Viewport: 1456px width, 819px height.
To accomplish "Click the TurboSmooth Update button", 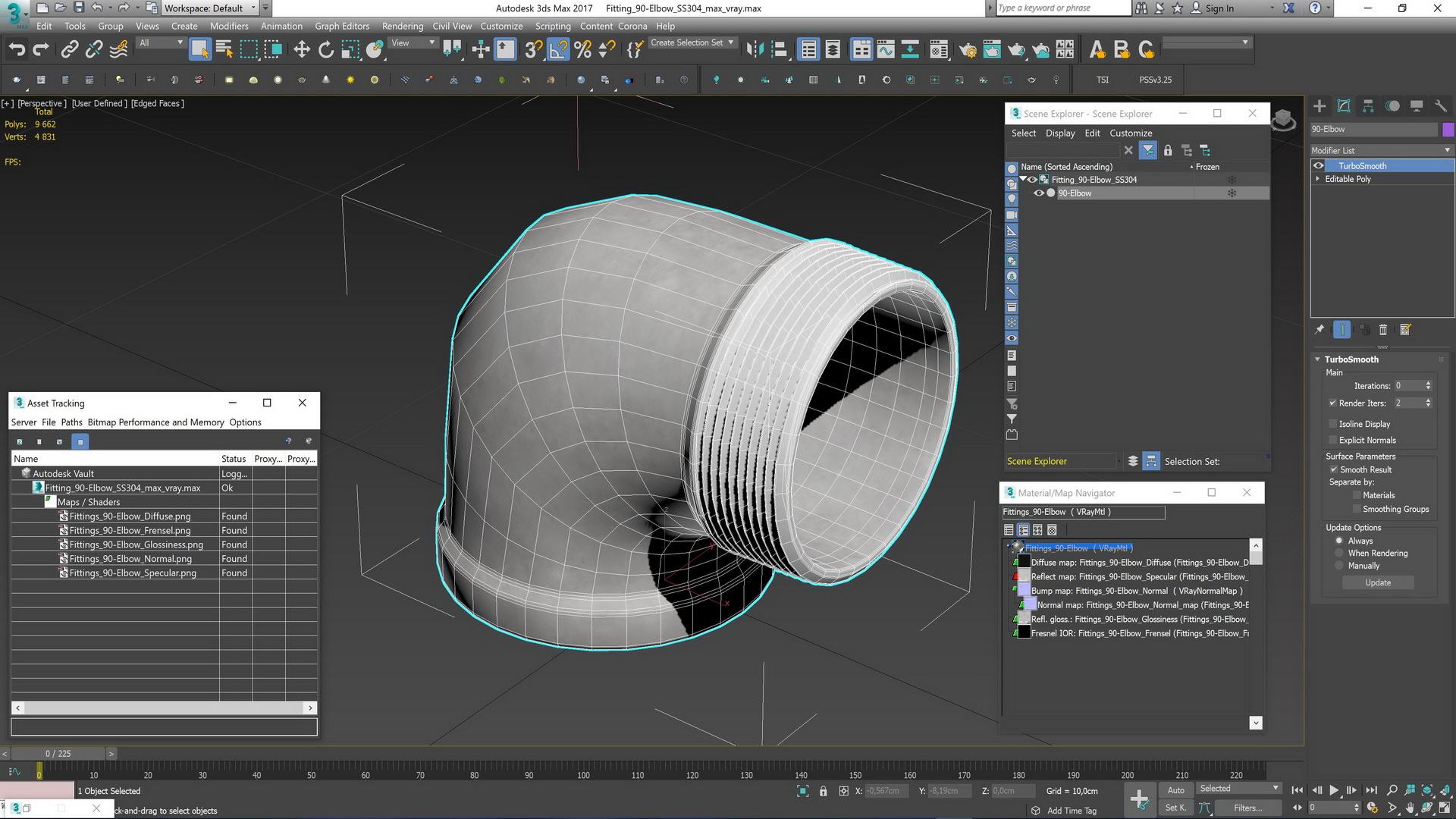I will pos(1378,583).
